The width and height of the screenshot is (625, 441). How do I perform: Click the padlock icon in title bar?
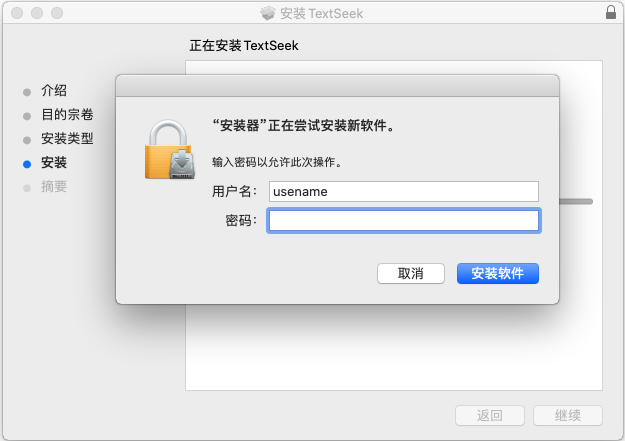point(611,12)
